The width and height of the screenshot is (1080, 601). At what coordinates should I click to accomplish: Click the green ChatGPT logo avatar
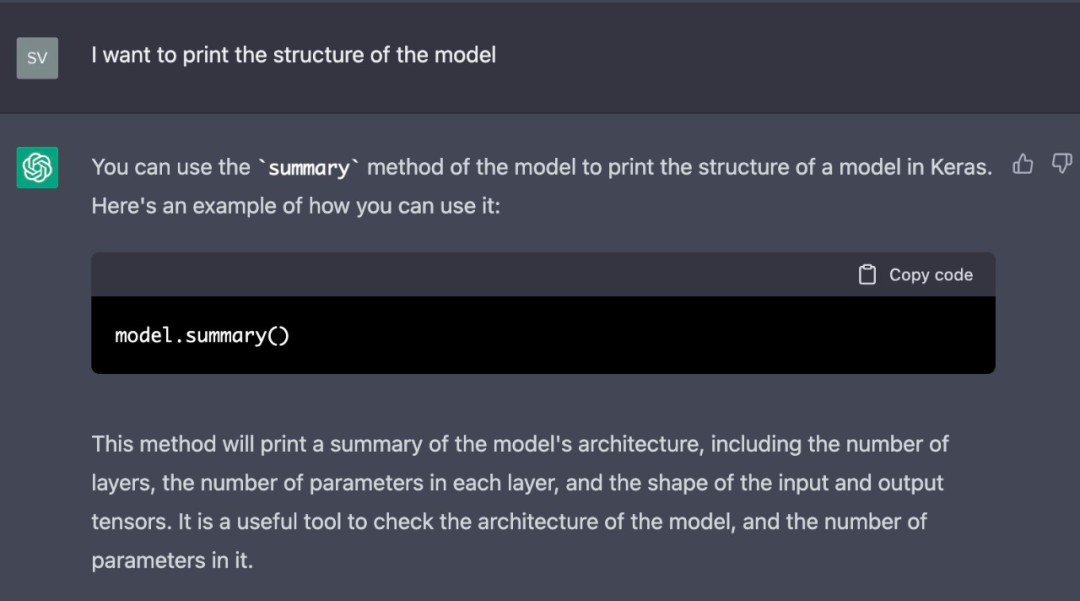(x=37, y=167)
